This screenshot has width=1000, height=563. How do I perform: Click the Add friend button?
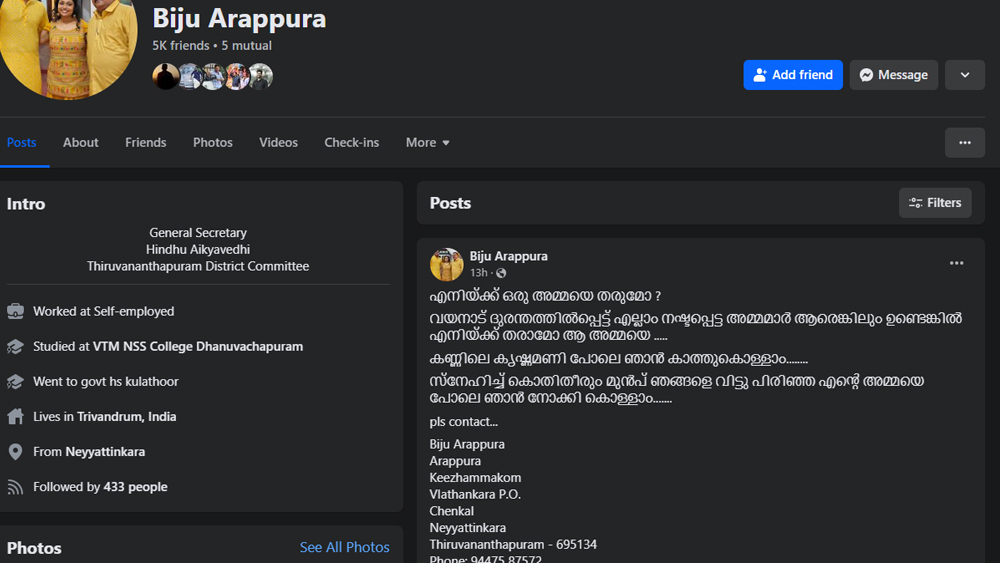(793, 75)
